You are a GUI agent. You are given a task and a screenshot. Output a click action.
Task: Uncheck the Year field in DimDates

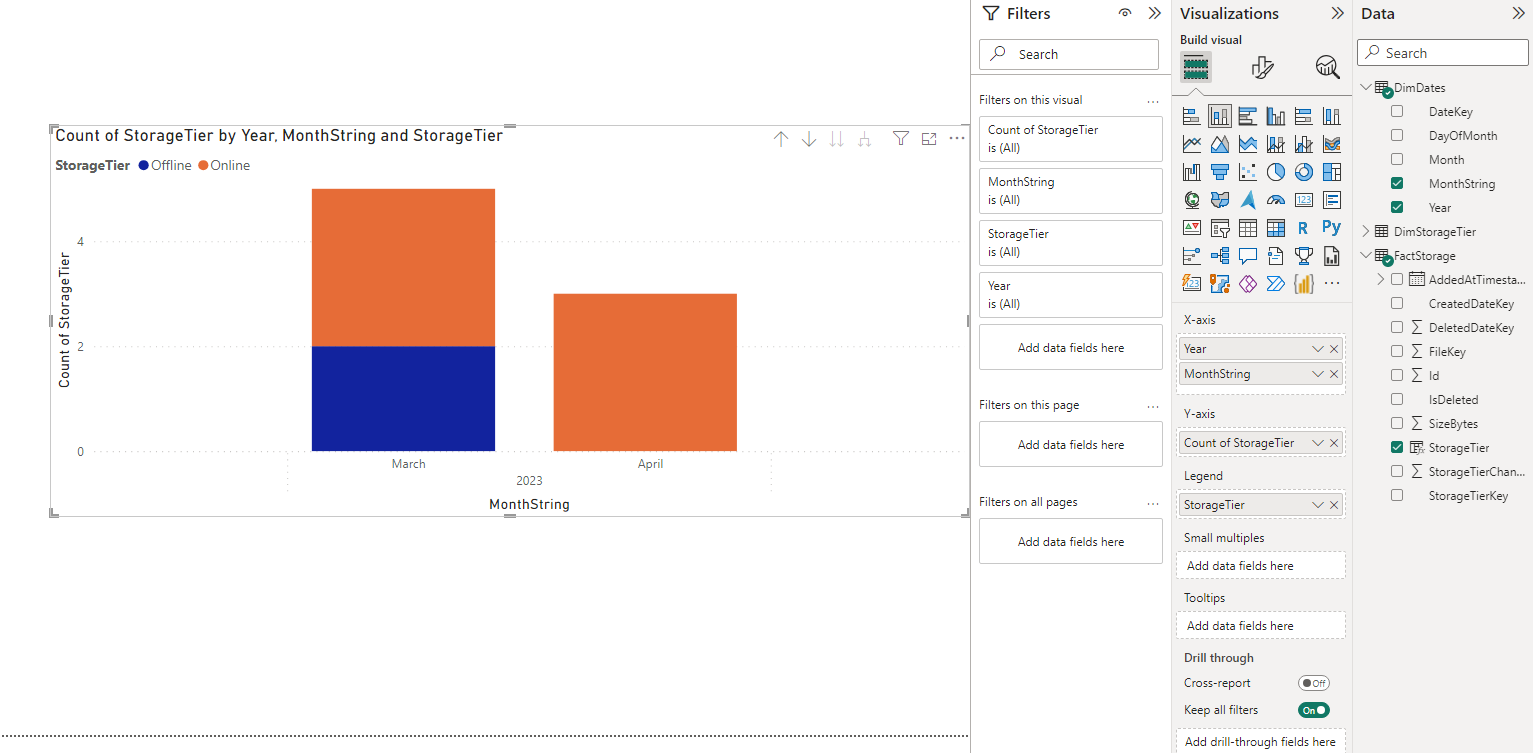point(1397,207)
